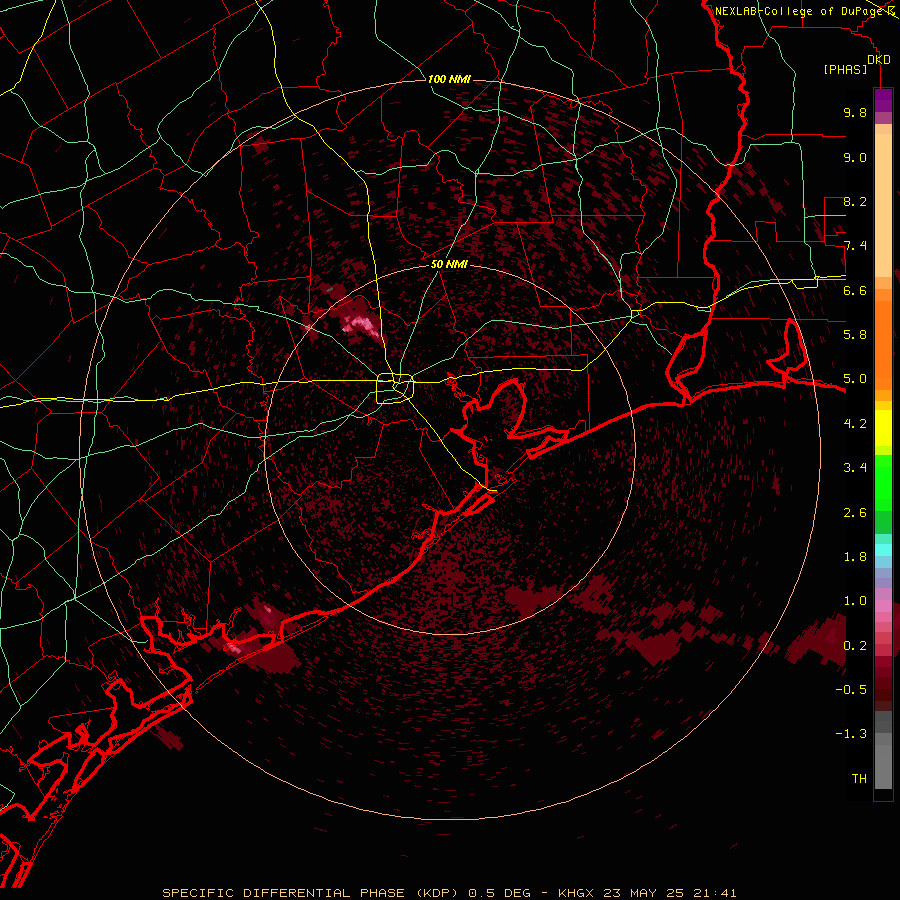The height and width of the screenshot is (900, 900).
Task: Click the 4.2 scale value
Action: point(855,424)
